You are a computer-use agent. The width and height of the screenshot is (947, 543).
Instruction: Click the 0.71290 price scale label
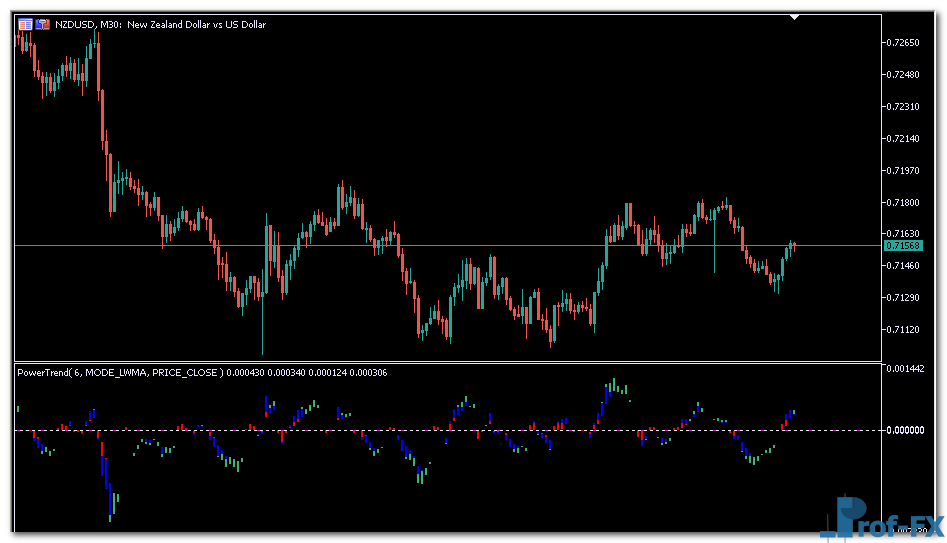903,297
